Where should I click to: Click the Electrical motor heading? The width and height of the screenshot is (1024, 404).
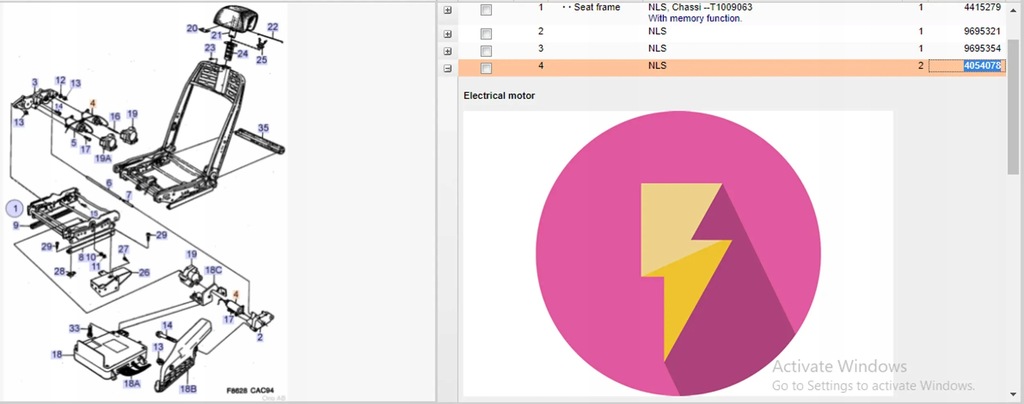(x=499, y=96)
